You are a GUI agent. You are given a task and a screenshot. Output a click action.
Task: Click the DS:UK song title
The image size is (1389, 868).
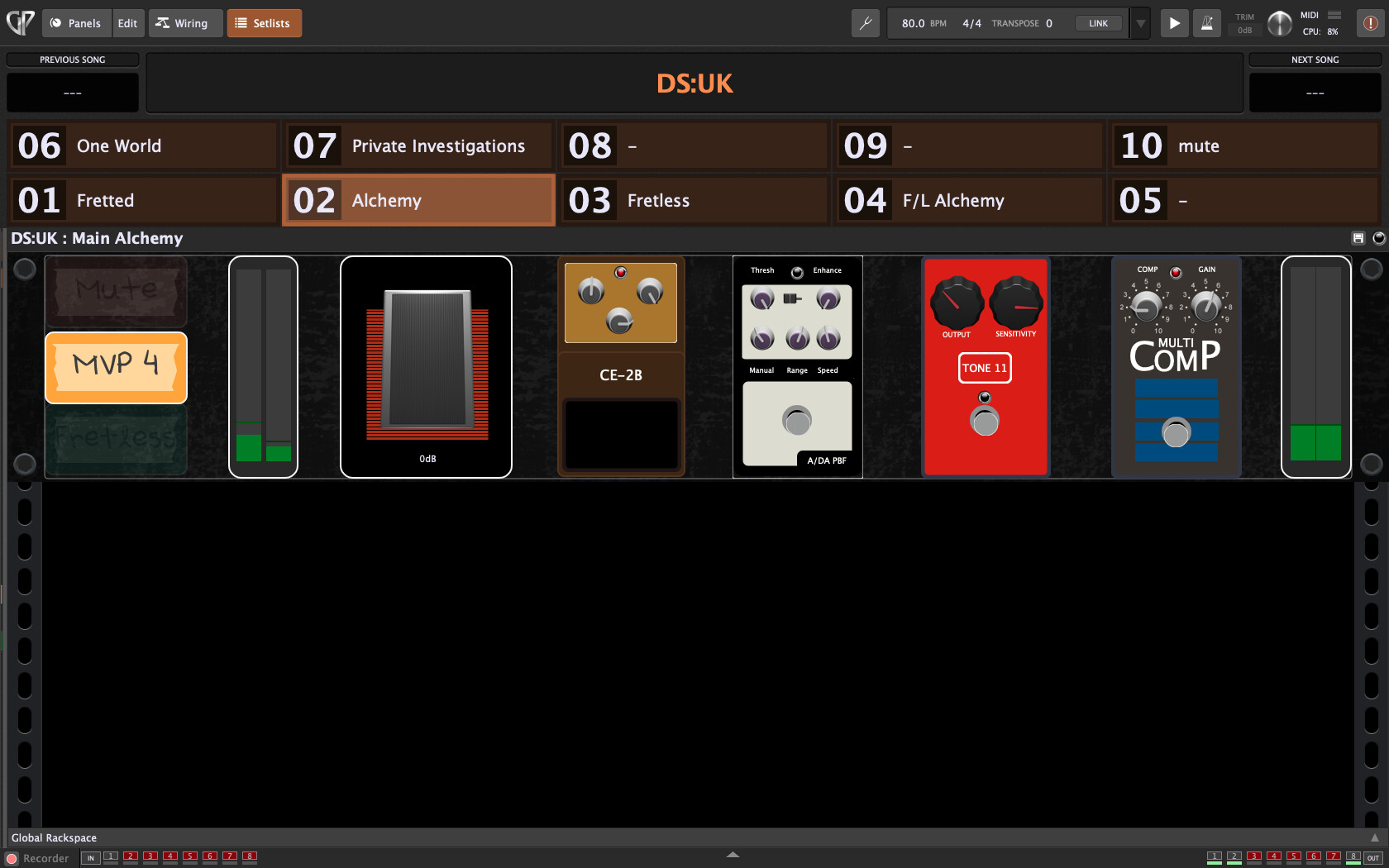694,83
